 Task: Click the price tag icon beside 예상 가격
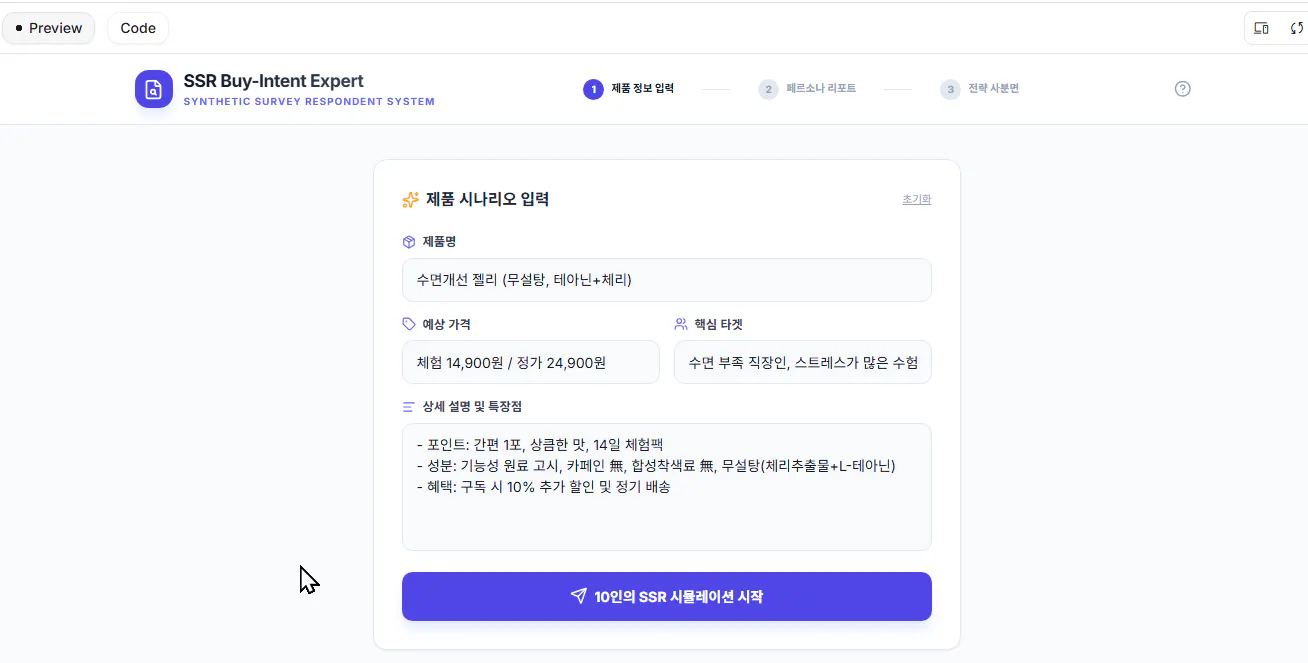pyautogui.click(x=409, y=324)
